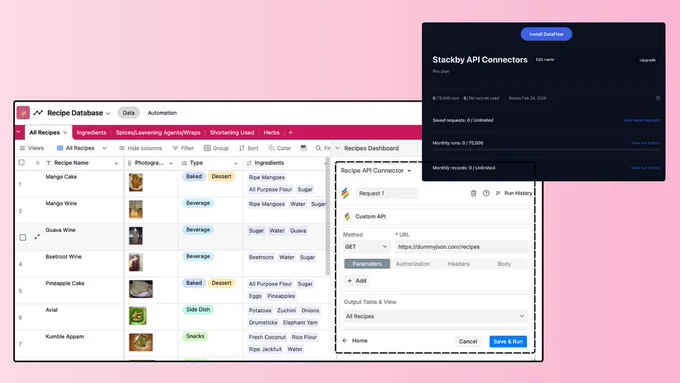Image resolution: width=680 pixels, height=383 pixels.
Task: Click Add to add a parameter
Action: [x=357, y=281]
